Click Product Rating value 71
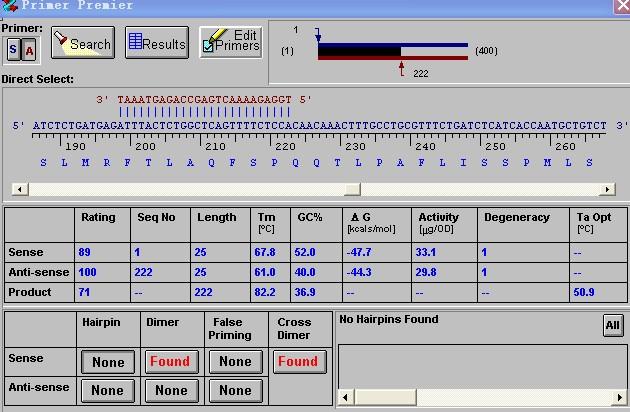The image size is (630, 412). tap(84, 292)
